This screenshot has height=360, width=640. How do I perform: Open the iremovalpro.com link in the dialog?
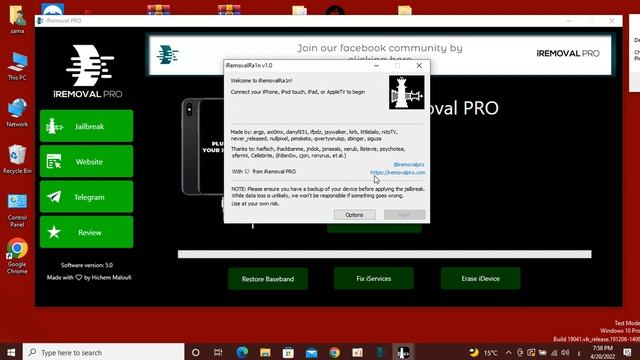pyautogui.click(x=398, y=172)
